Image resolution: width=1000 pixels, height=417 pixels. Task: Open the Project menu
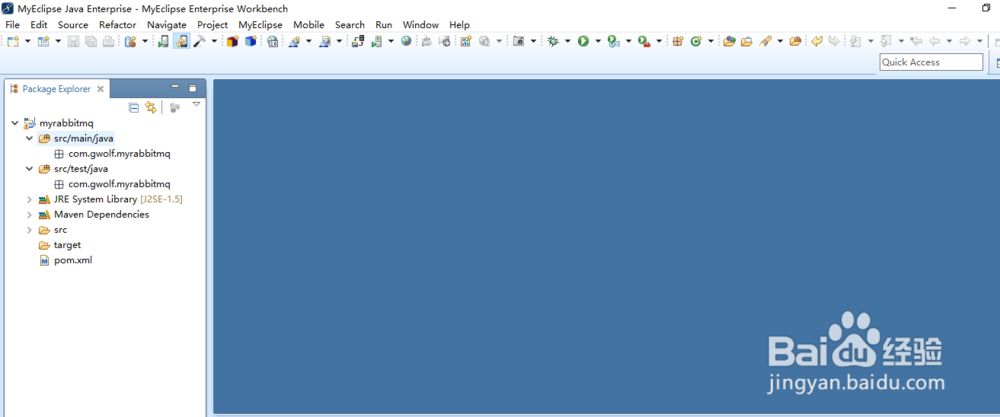click(212, 25)
